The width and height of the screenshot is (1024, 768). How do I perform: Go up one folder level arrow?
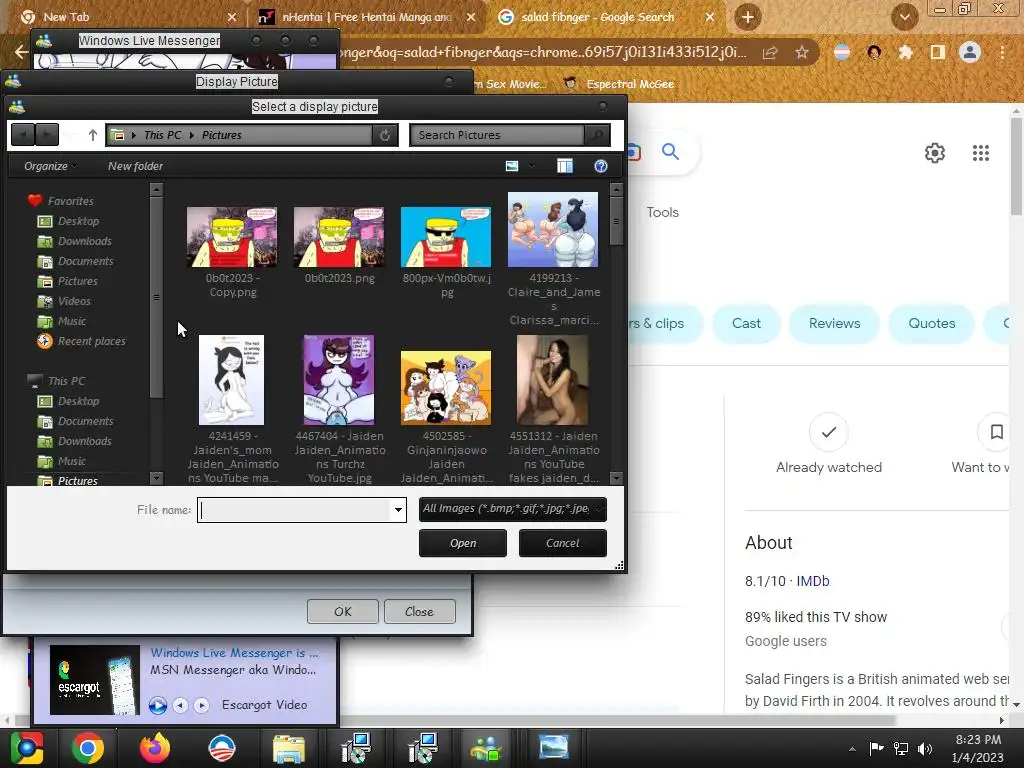(93, 135)
